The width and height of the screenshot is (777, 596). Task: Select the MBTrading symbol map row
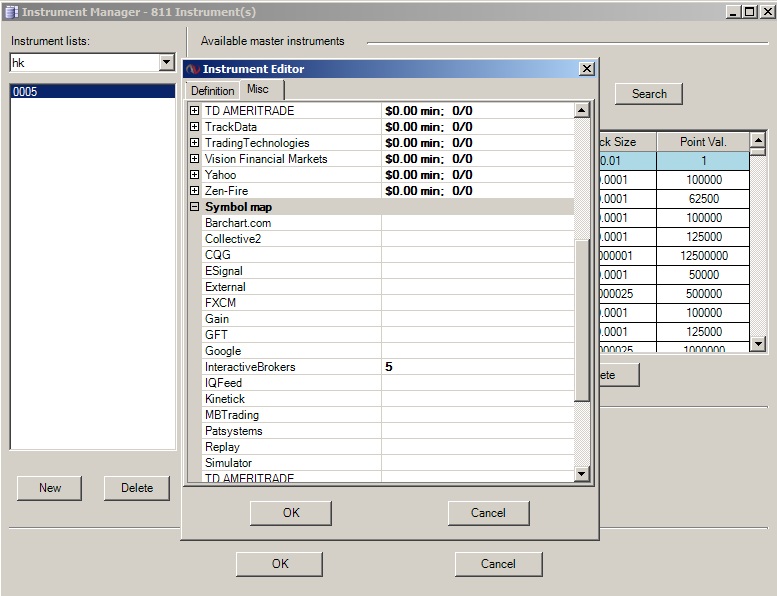[388, 415]
